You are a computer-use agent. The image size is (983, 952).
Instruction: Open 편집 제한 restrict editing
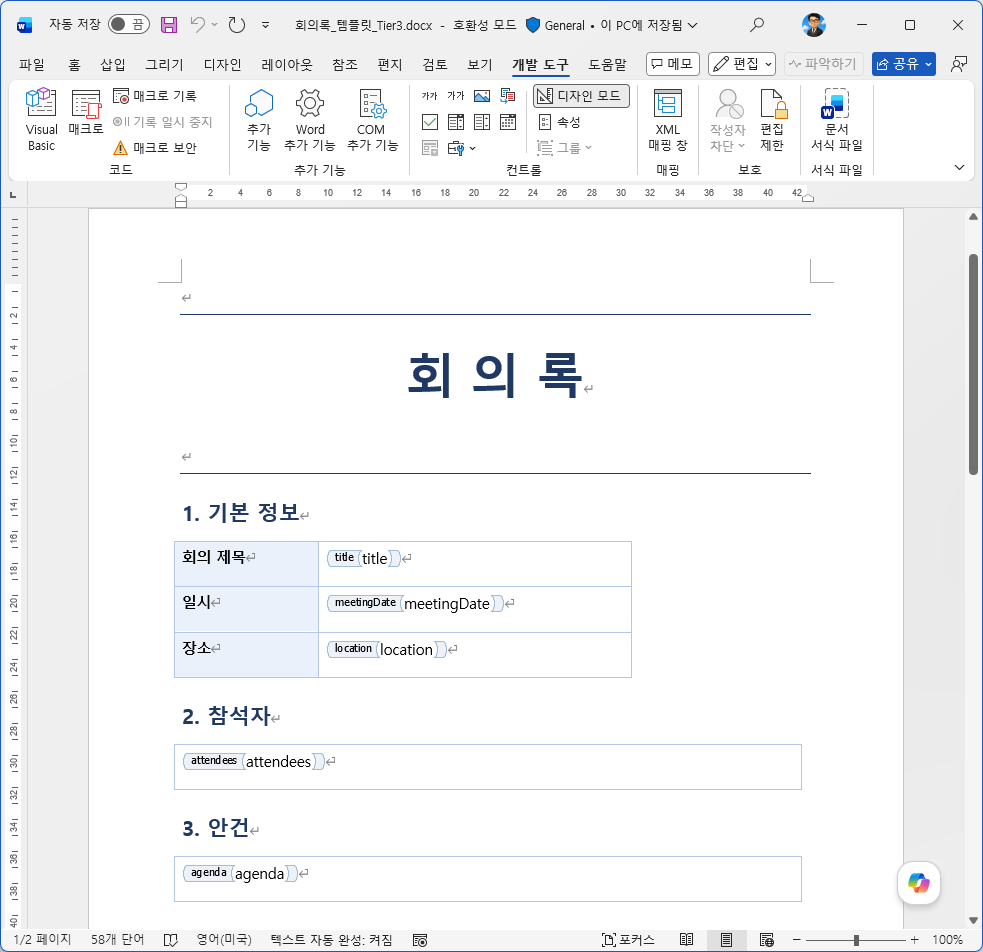[x=772, y=119]
